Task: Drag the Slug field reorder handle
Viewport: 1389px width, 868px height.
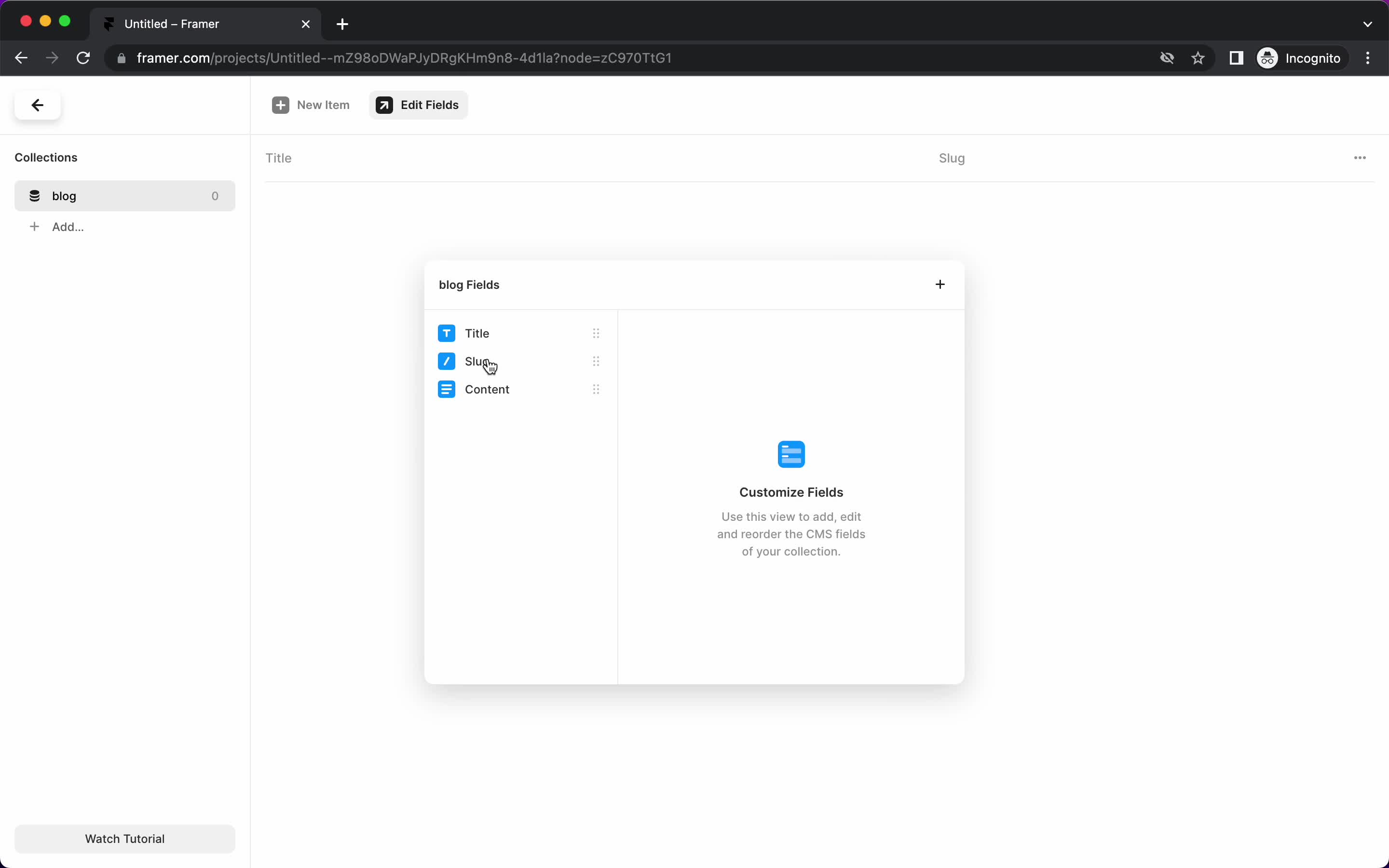Action: (596, 361)
